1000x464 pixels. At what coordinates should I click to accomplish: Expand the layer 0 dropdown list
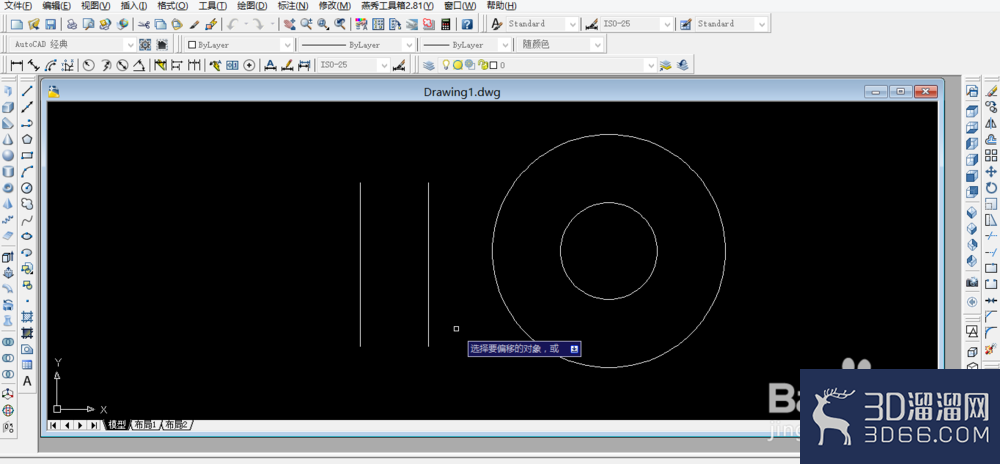pyautogui.click(x=651, y=65)
